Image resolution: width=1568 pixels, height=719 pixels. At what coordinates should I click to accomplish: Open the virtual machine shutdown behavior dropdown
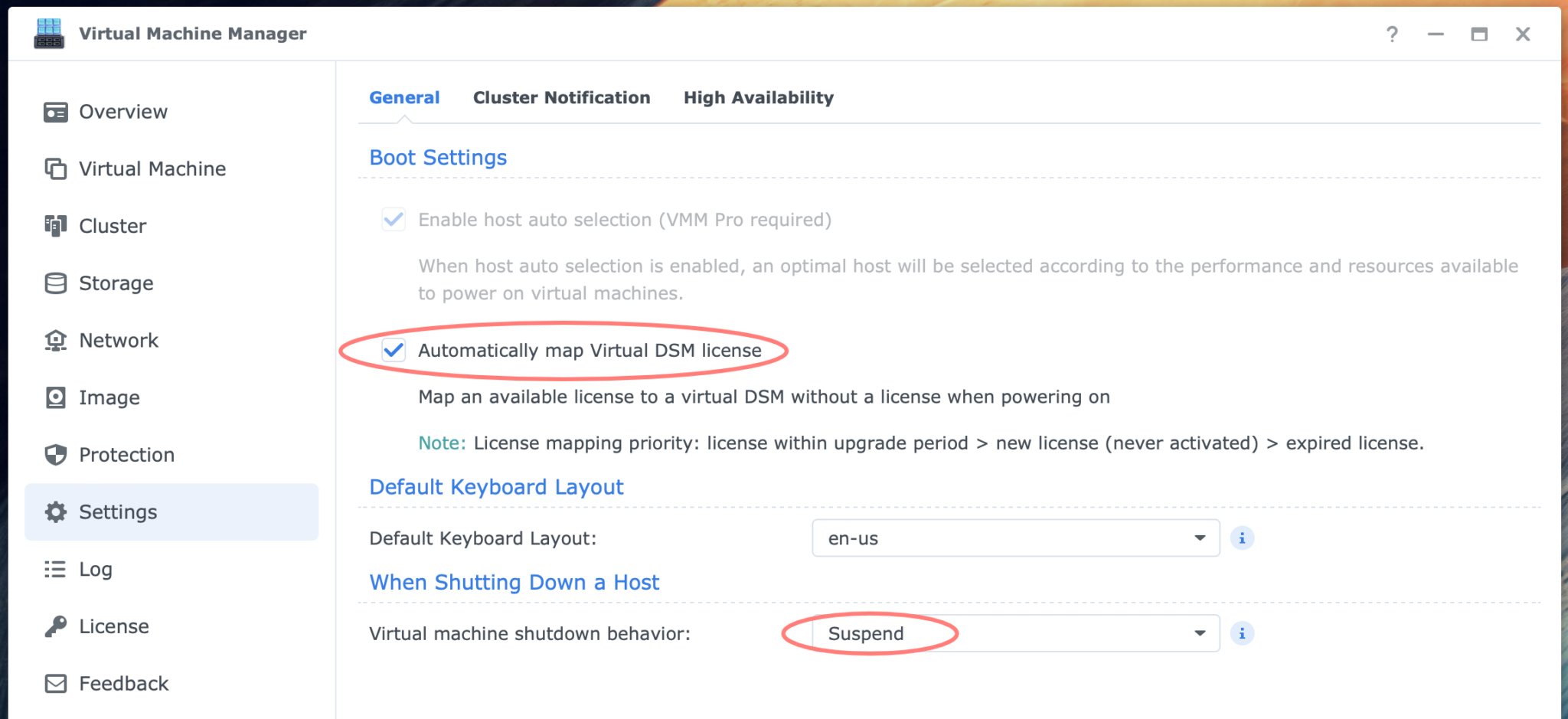click(x=1015, y=633)
